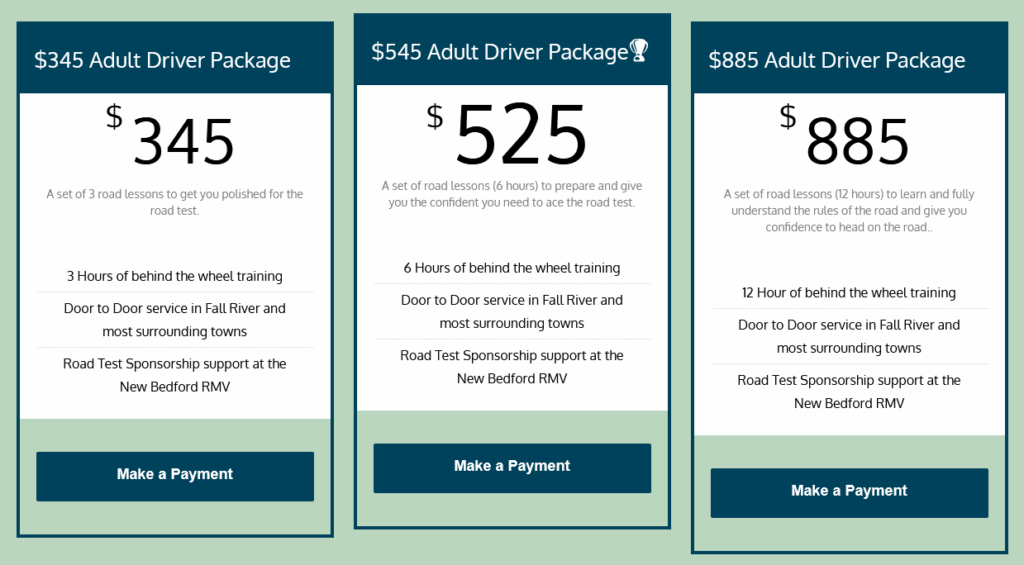Screen dimensions: 1024x565
Task: Click '3 Hours of behind the wheel training'
Action: click(175, 276)
